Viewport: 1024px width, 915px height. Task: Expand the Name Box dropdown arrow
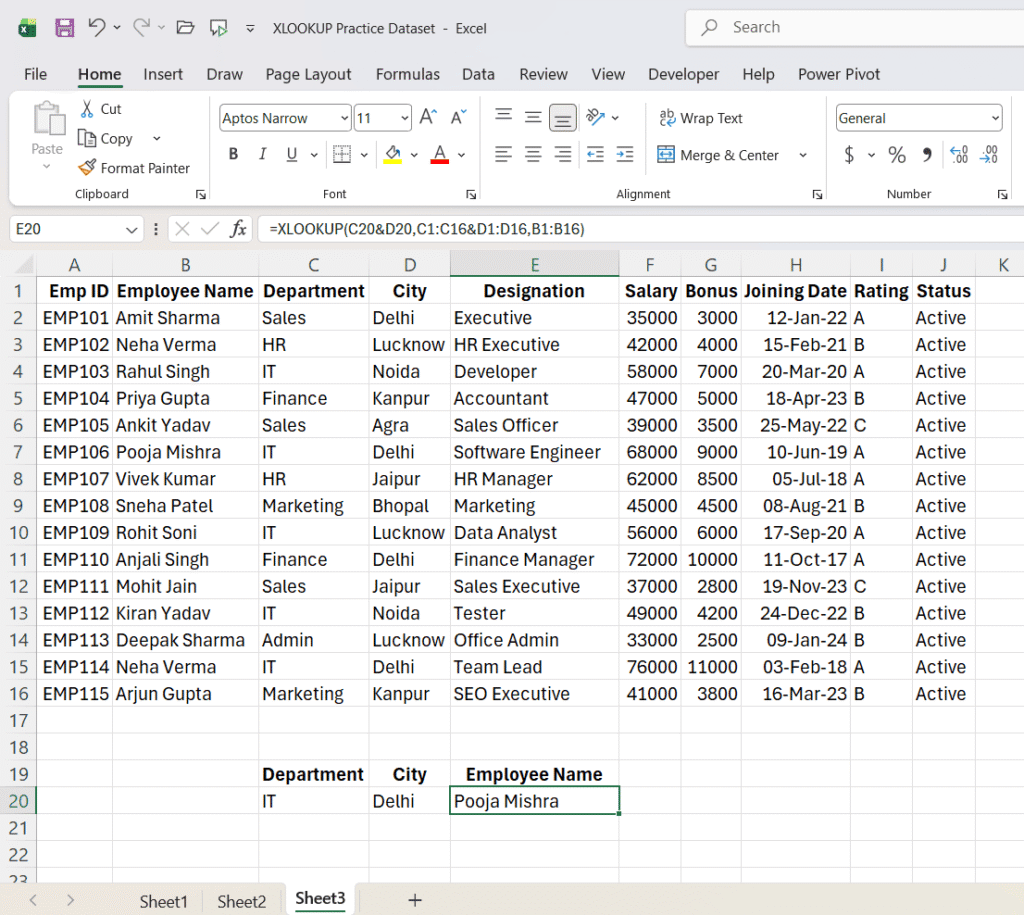tap(131, 229)
